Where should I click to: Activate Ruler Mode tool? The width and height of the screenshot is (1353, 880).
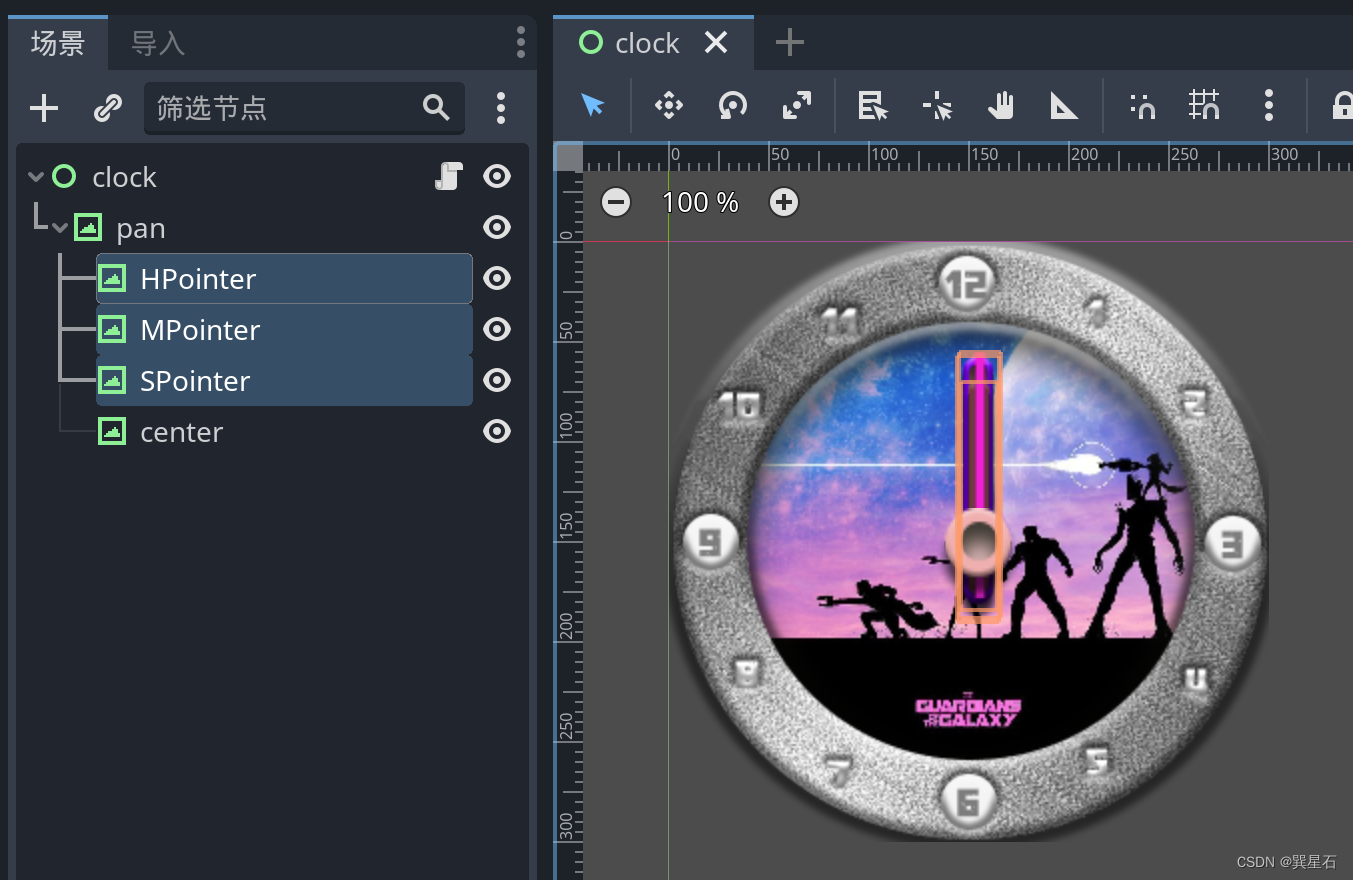click(1064, 104)
